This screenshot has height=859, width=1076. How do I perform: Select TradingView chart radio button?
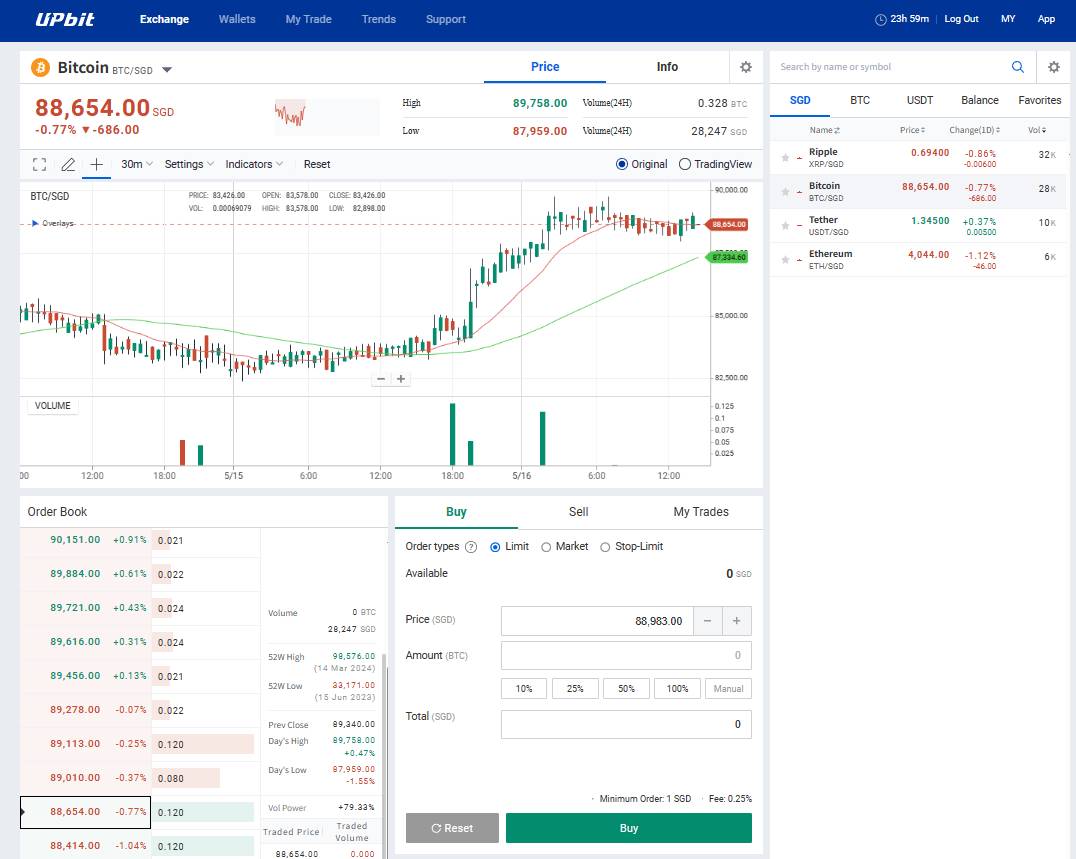685,164
